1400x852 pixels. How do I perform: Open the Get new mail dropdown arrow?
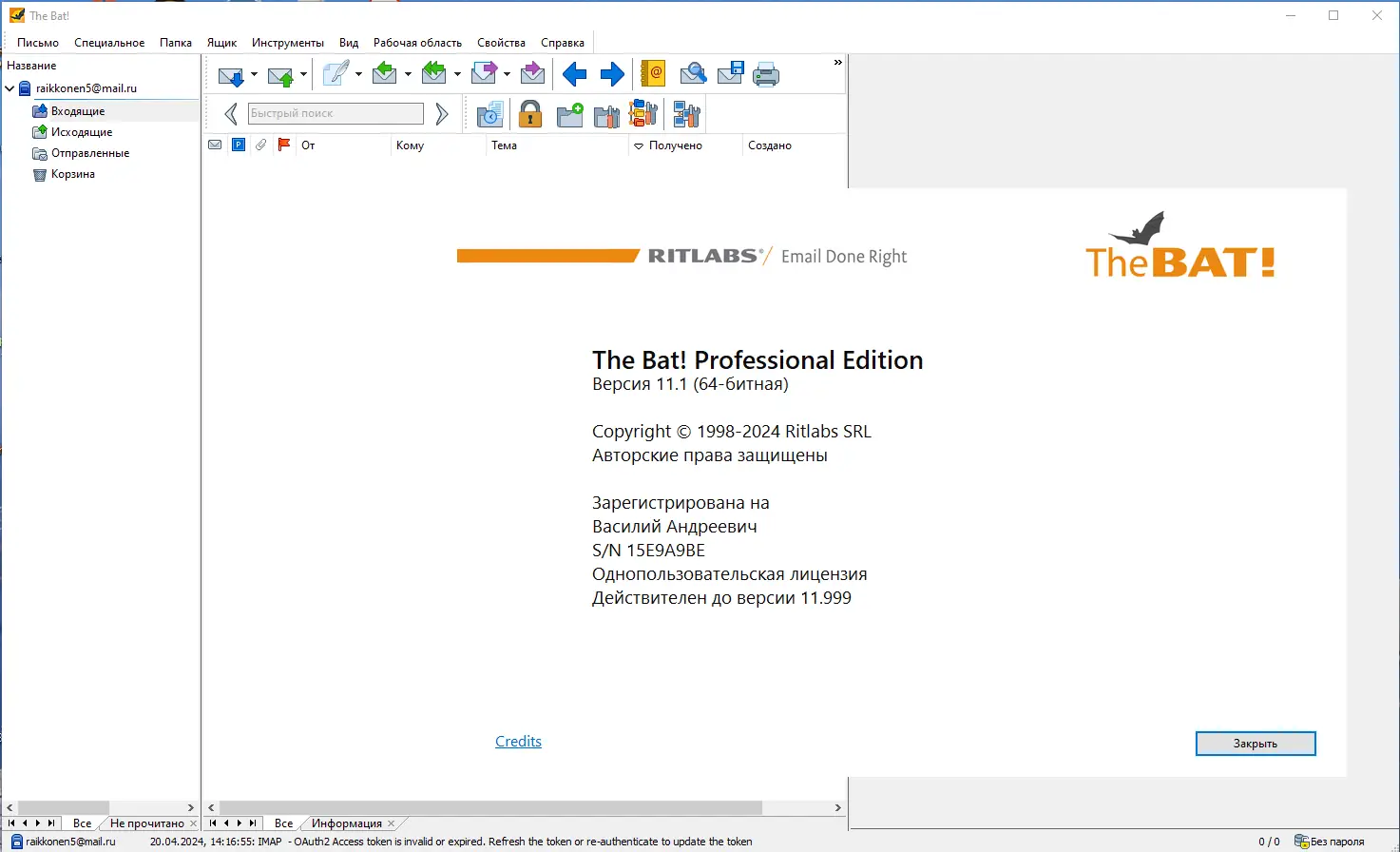(x=254, y=74)
